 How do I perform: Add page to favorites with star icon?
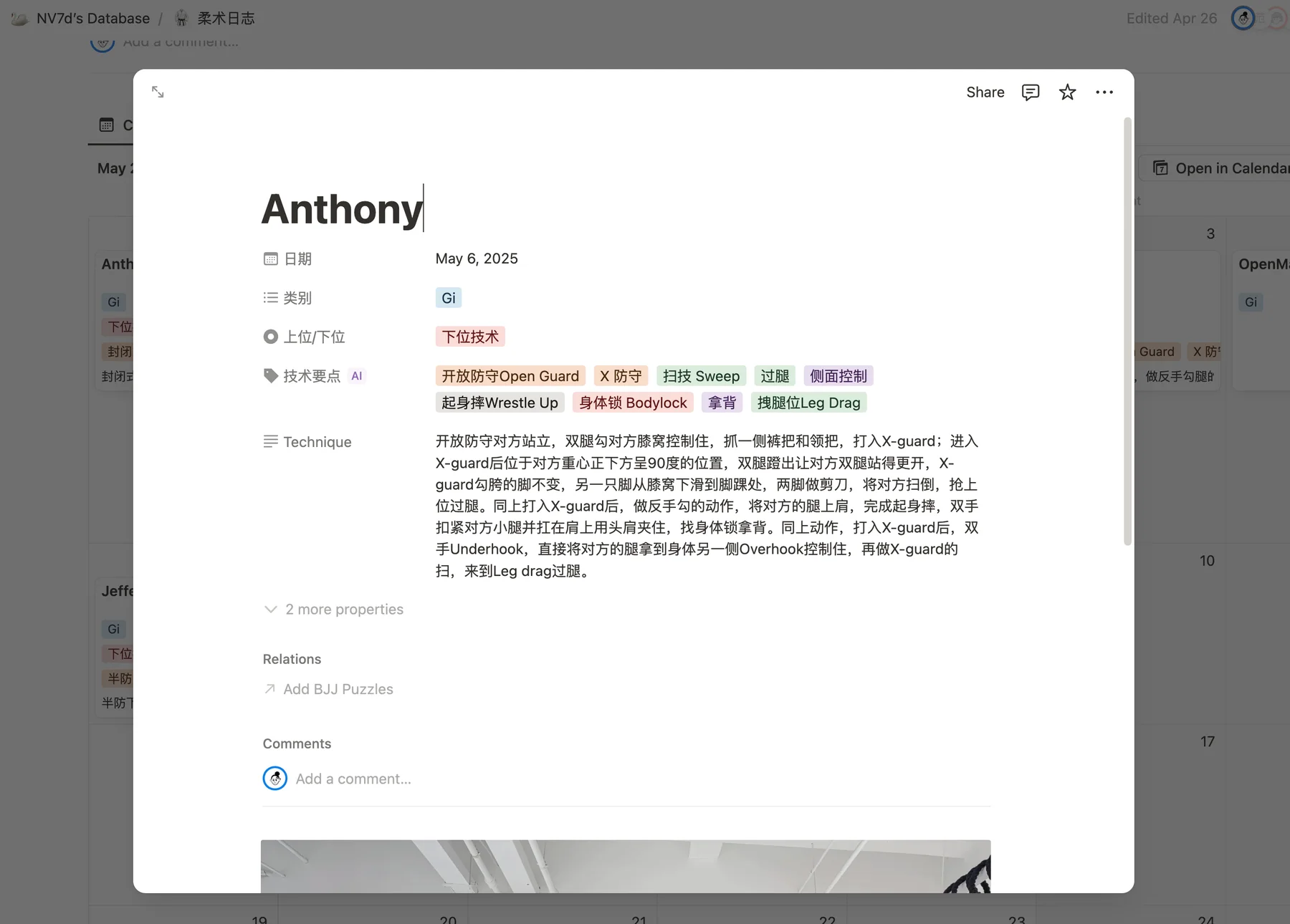[1067, 92]
